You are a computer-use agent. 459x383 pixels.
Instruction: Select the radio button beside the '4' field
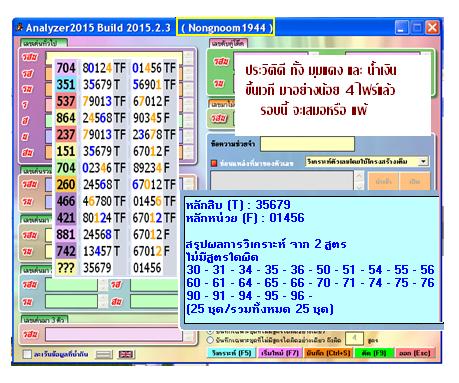[210, 340]
